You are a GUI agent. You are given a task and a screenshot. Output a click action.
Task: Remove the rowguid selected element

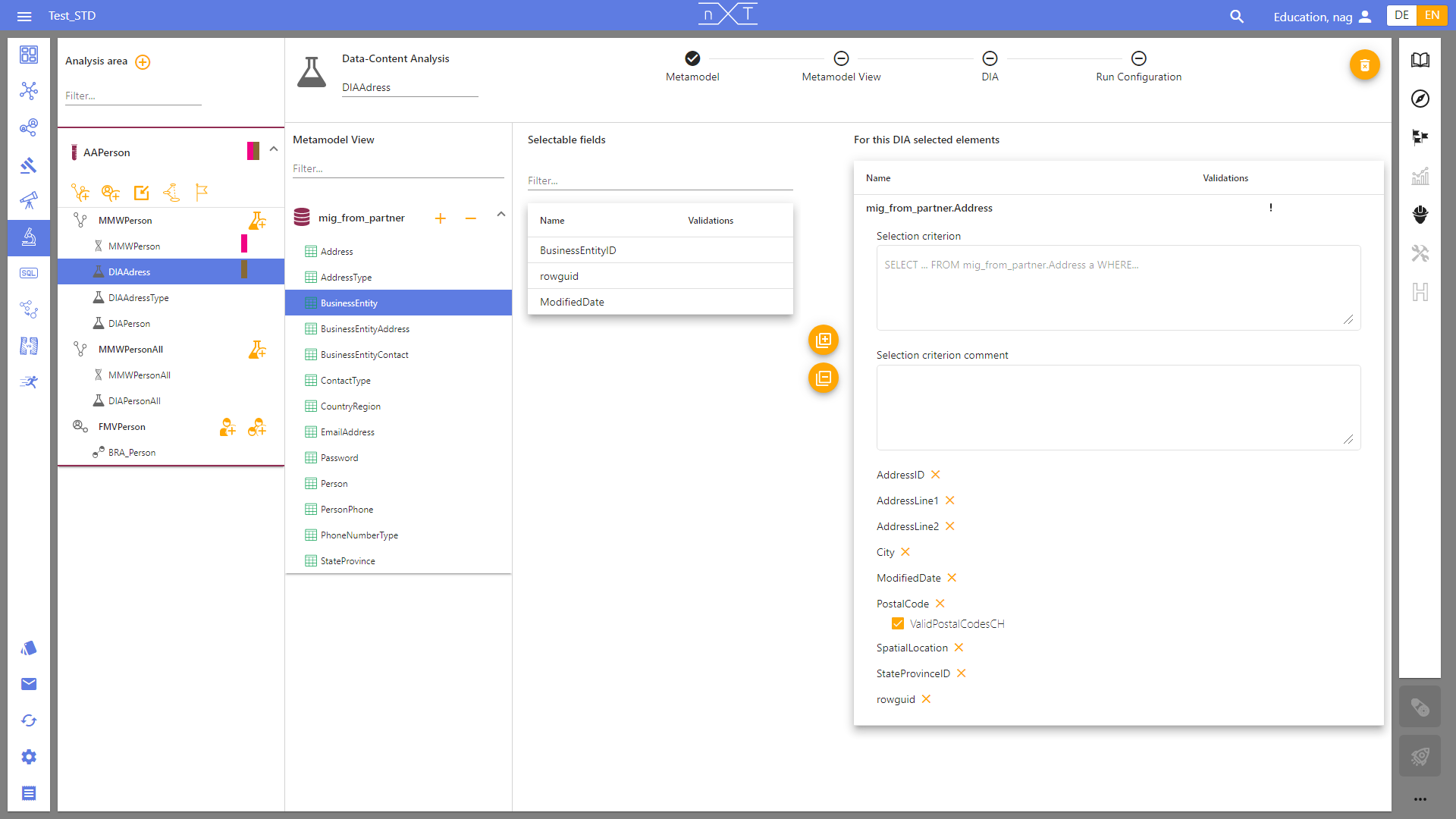[x=926, y=699]
